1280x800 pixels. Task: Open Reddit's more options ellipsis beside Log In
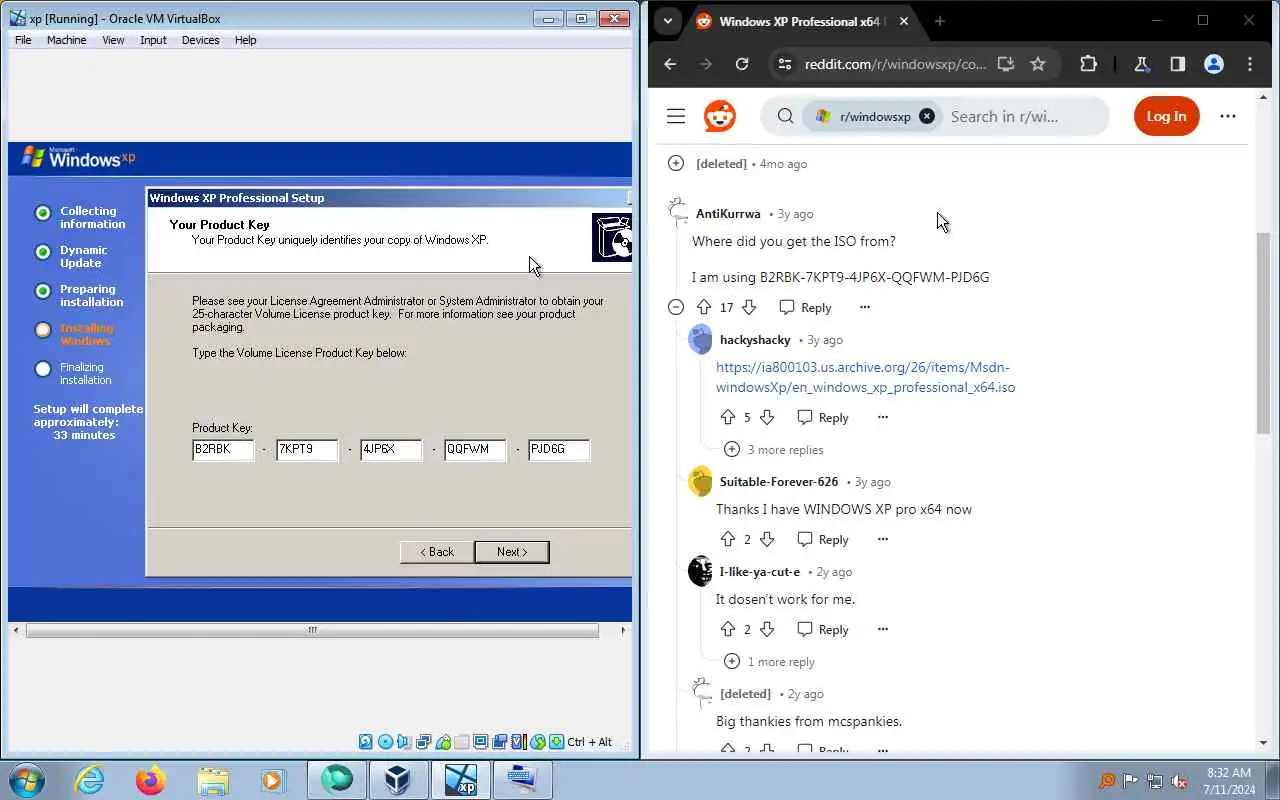(x=1228, y=116)
